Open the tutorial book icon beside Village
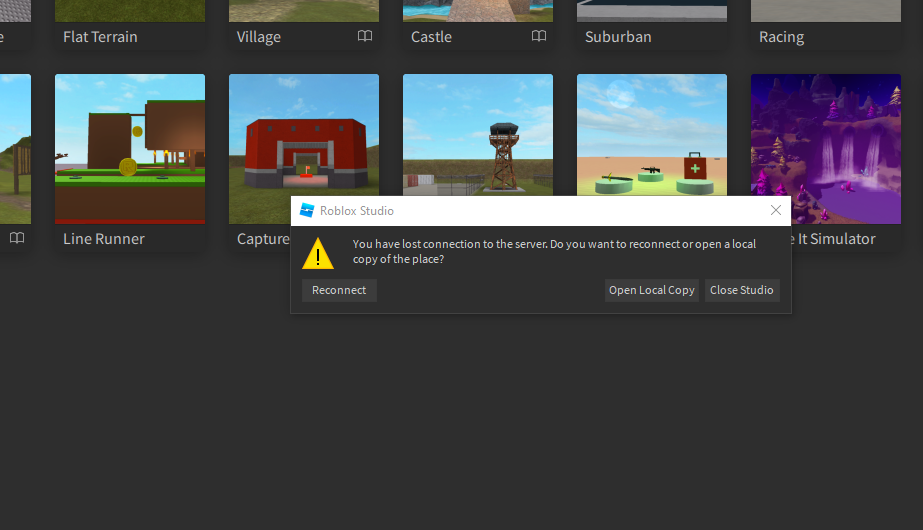The width and height of the screenshot is (923, 530). tap(365, 36)
